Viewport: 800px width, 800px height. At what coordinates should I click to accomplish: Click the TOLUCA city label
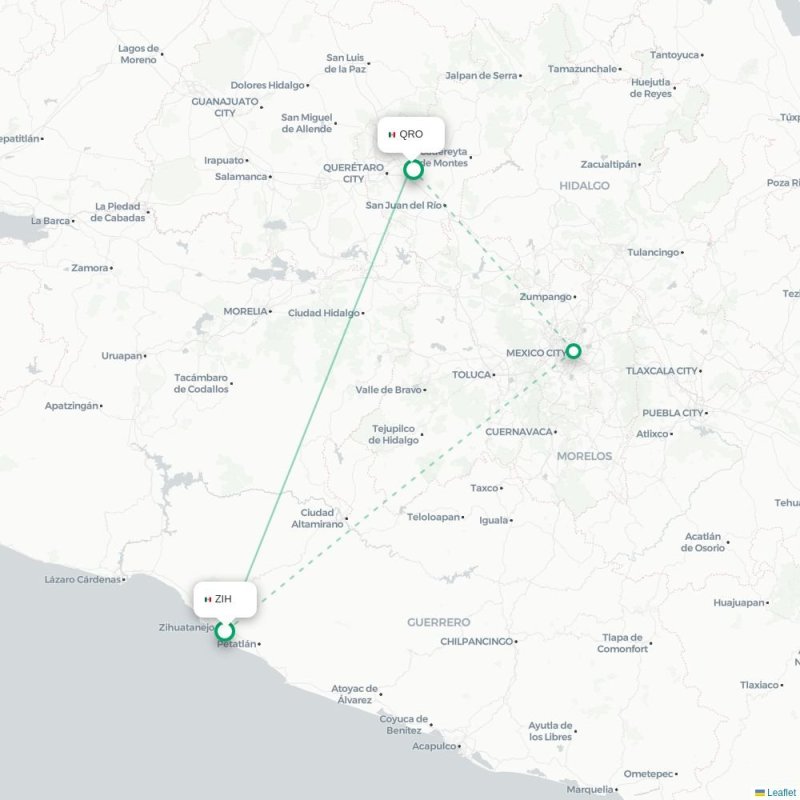click(471, 374)
